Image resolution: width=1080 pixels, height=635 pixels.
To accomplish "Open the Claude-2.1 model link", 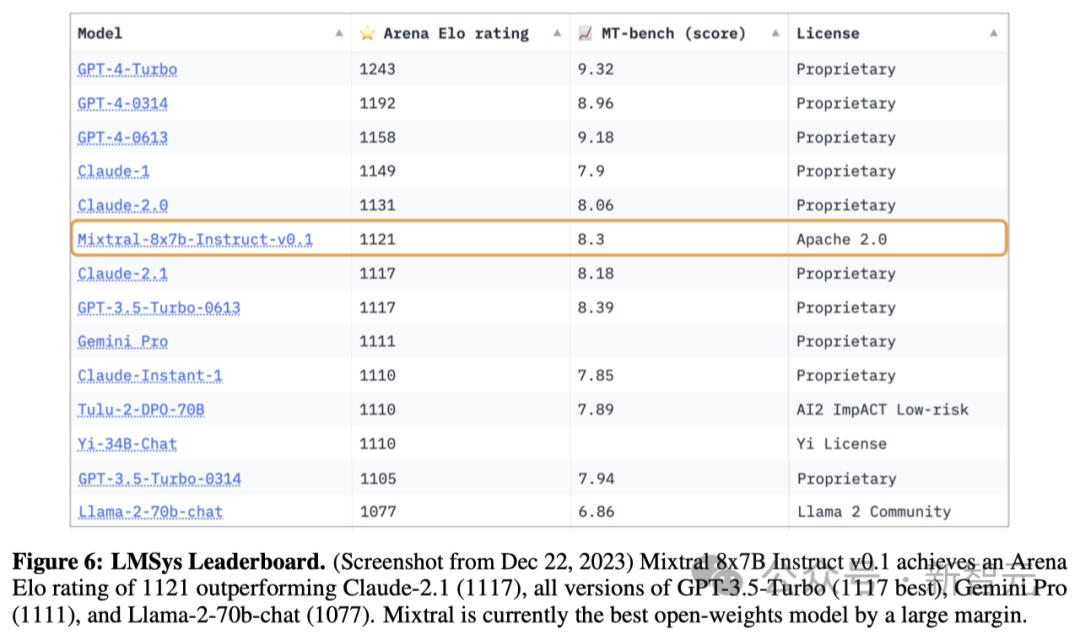I will click(x=123, y=274).
